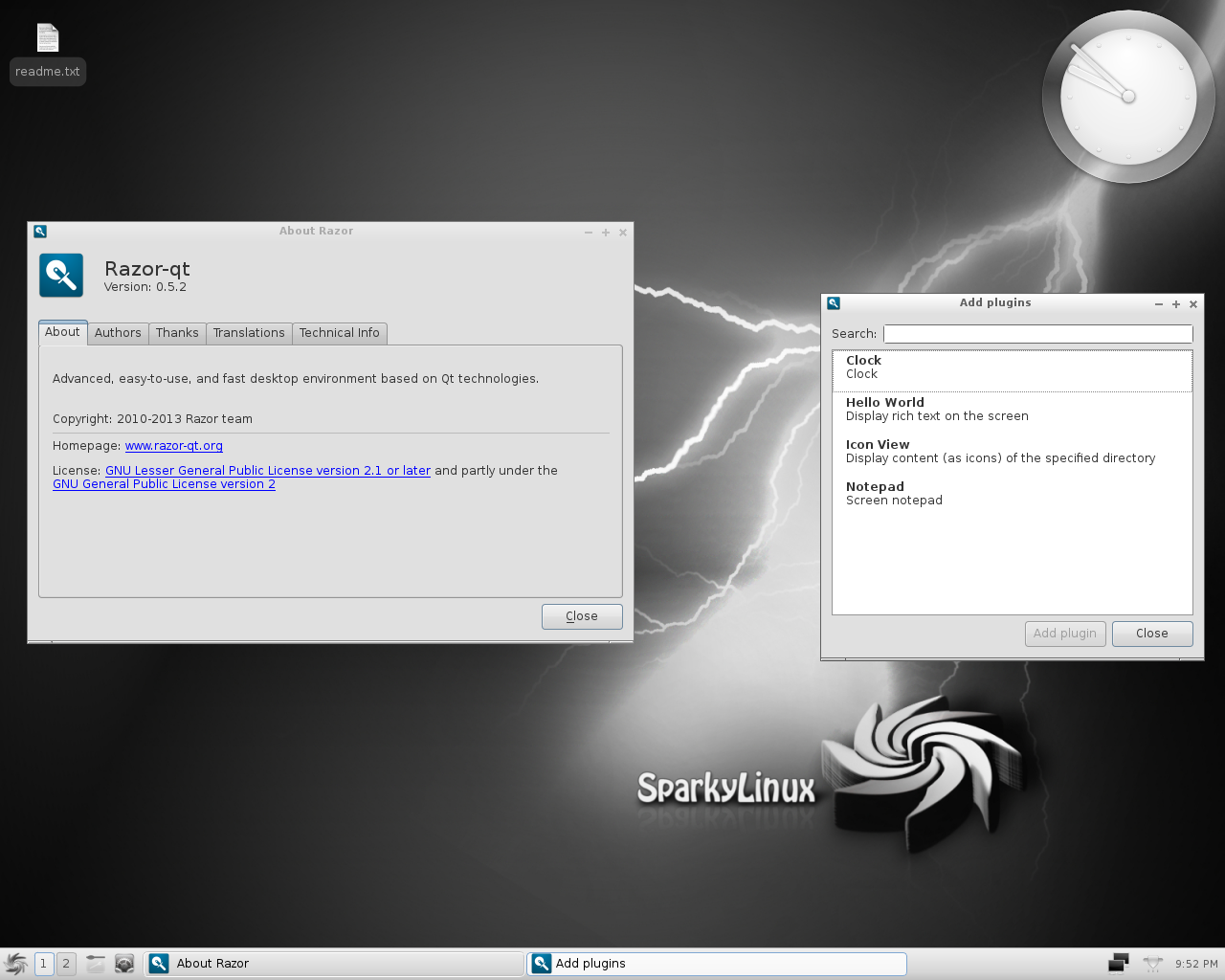Viewport: 1225px width, 980px height.
Task: Maximize the Add plugins window
Action: (1176, 304)
